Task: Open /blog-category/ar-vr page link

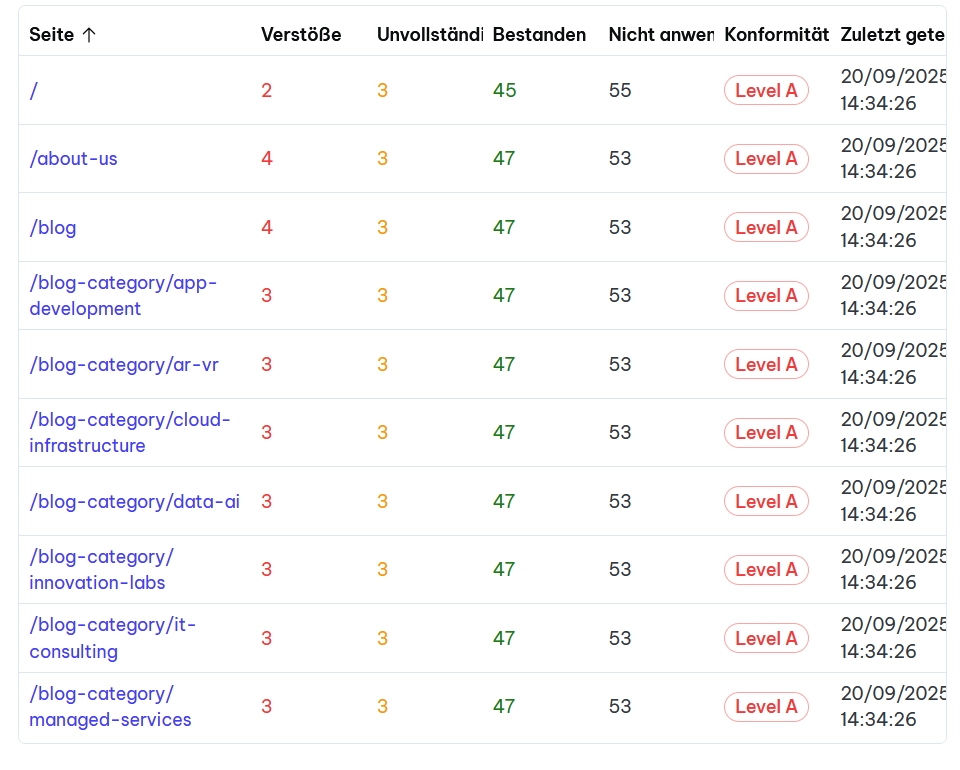Action: click(124, 365)
